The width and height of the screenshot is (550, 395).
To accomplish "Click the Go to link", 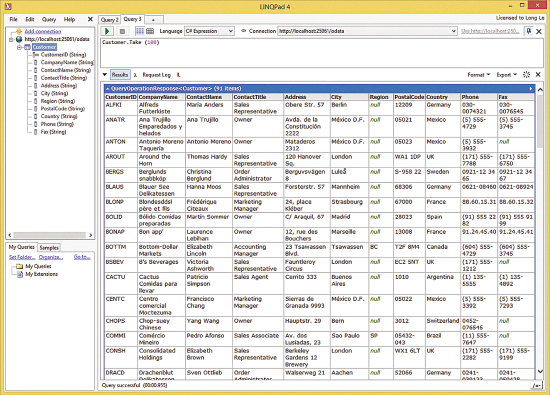I will (82, 257).
